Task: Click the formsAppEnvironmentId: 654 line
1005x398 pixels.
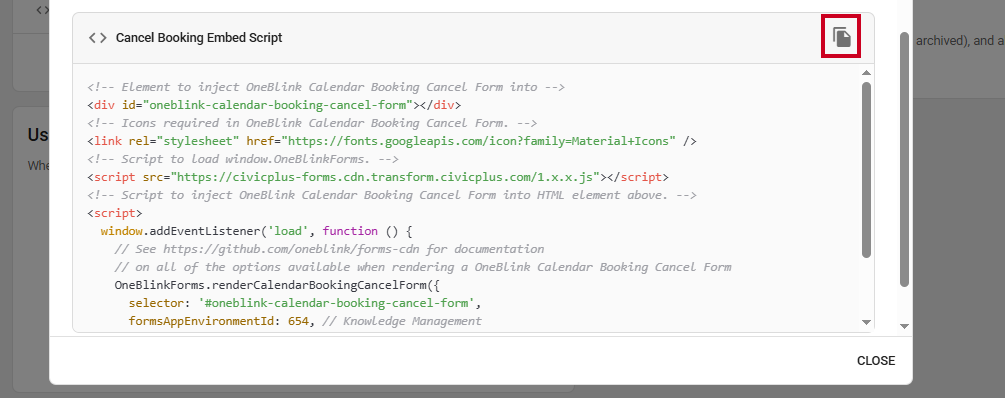Action: pos(304,320)
